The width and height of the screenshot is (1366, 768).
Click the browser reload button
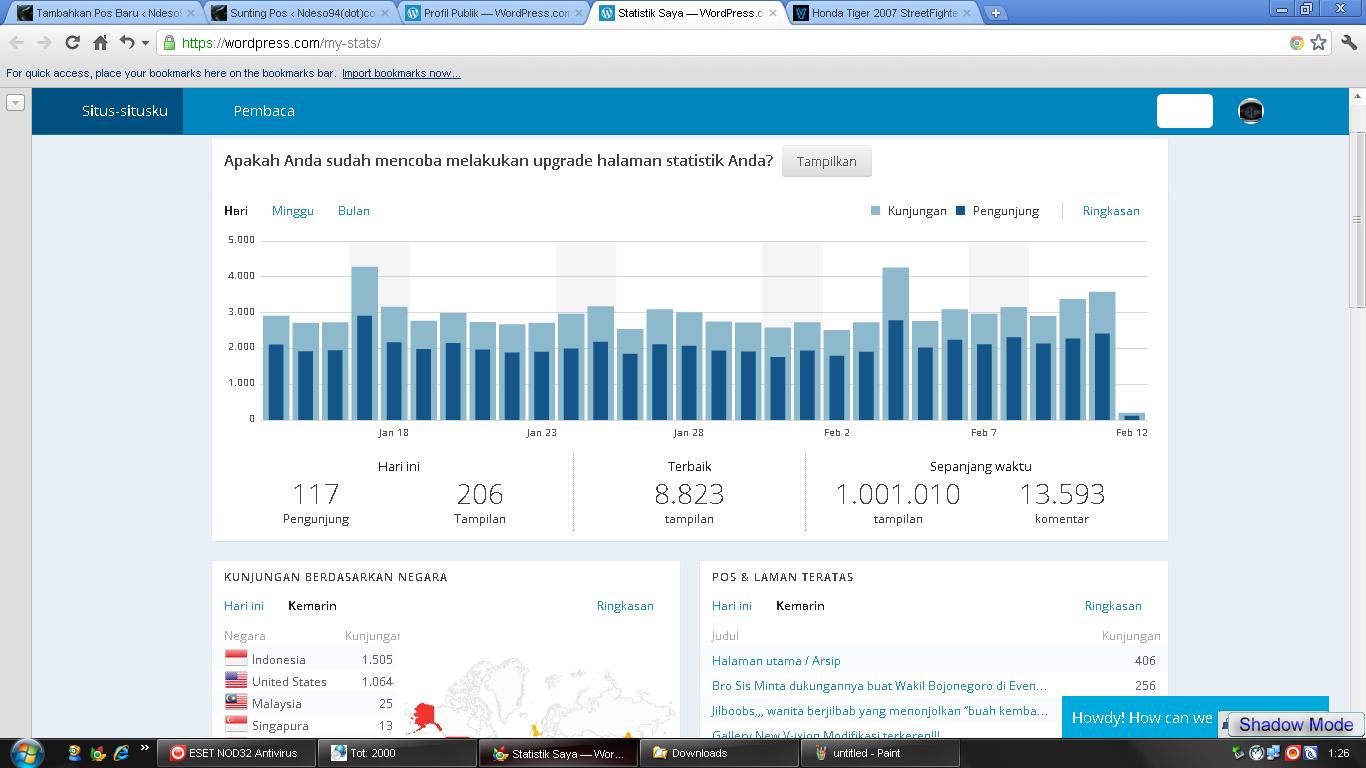(72, 43)
